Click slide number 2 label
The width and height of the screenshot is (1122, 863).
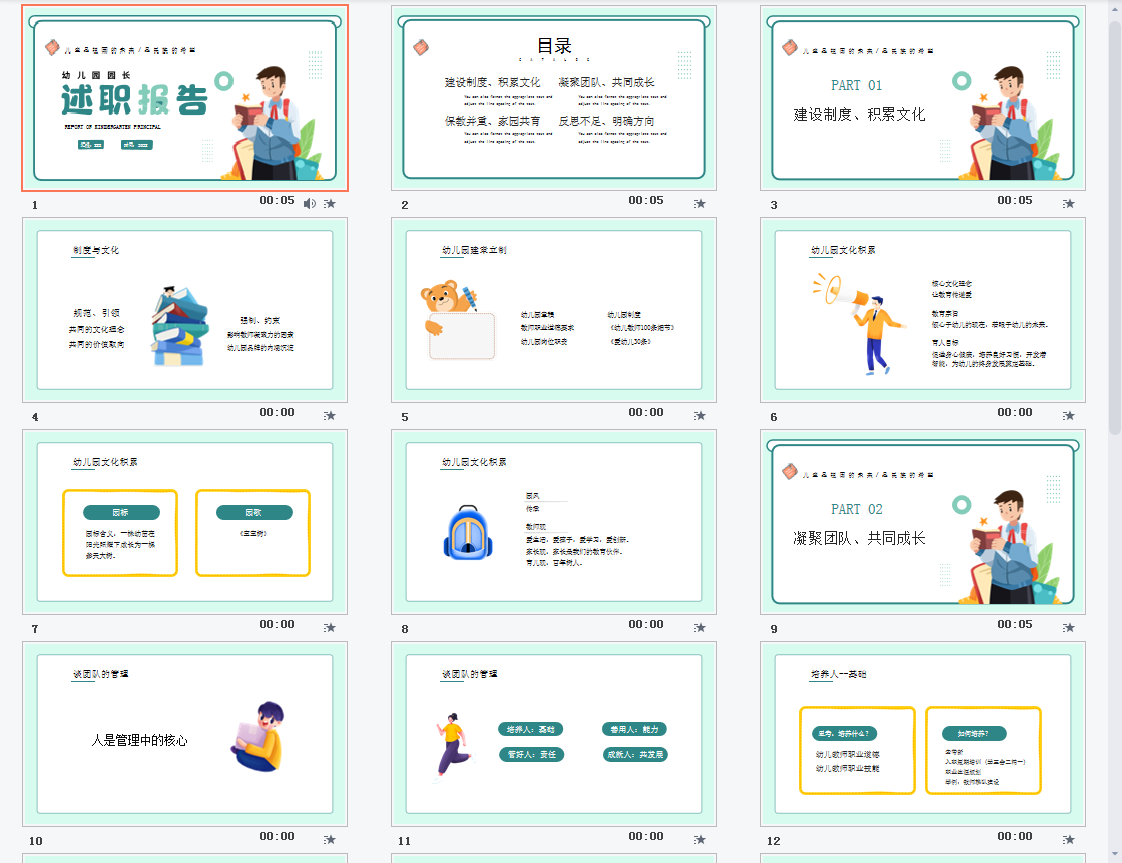(404, 205)
